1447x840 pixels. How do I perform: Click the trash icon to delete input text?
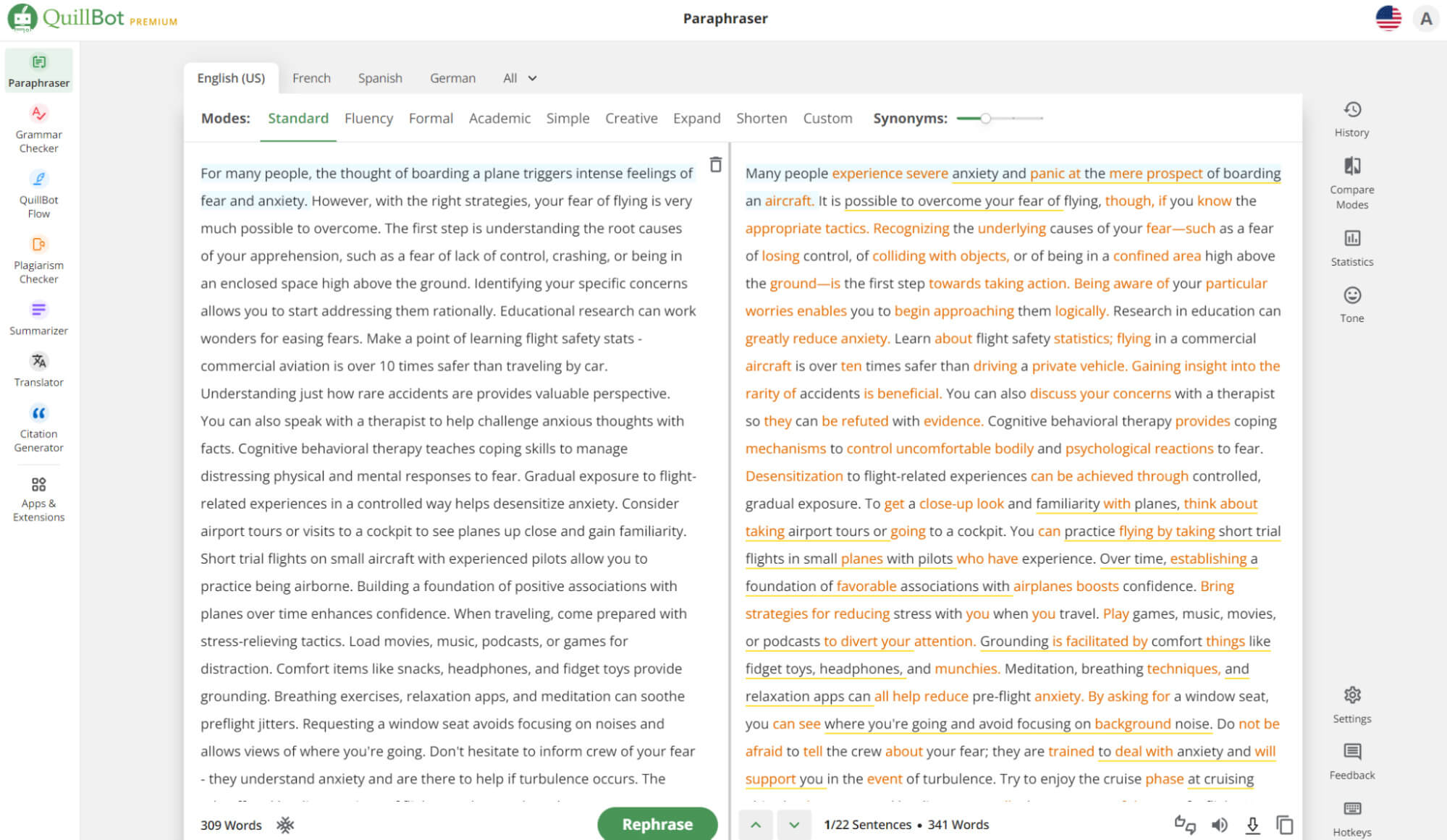click(x=715, y=165)
